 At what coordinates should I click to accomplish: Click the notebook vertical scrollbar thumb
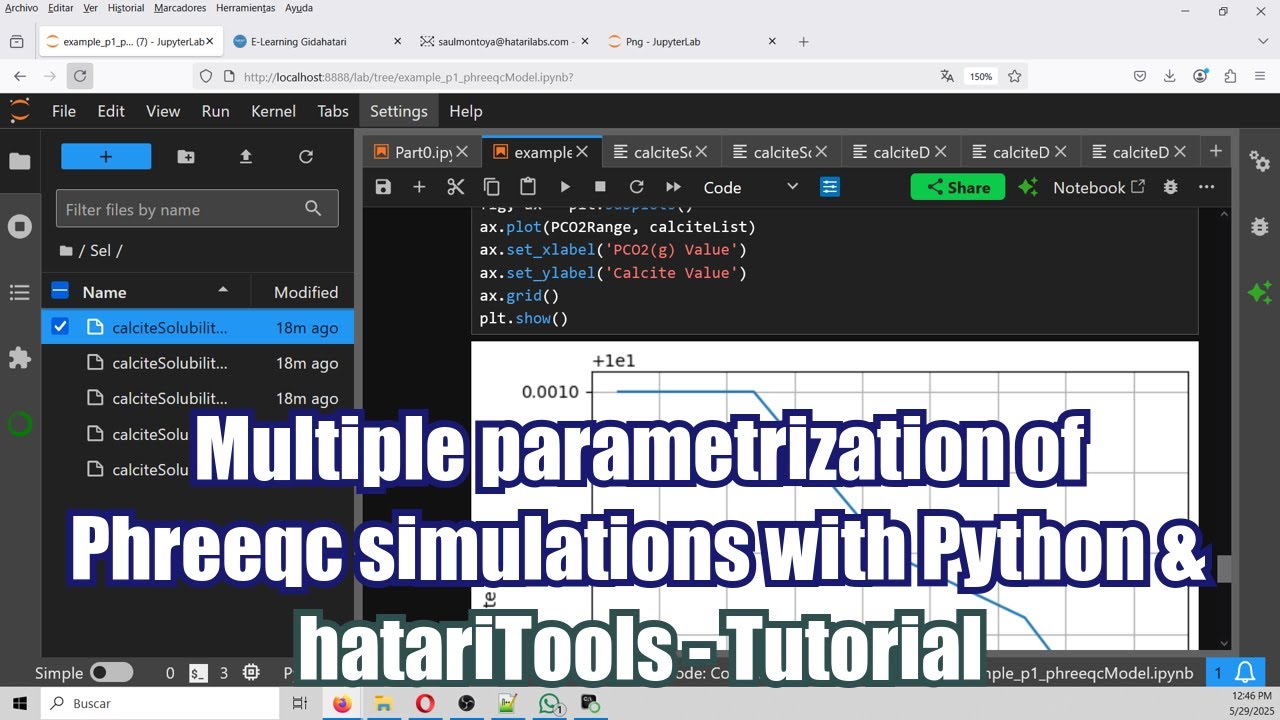point(1224,569)
